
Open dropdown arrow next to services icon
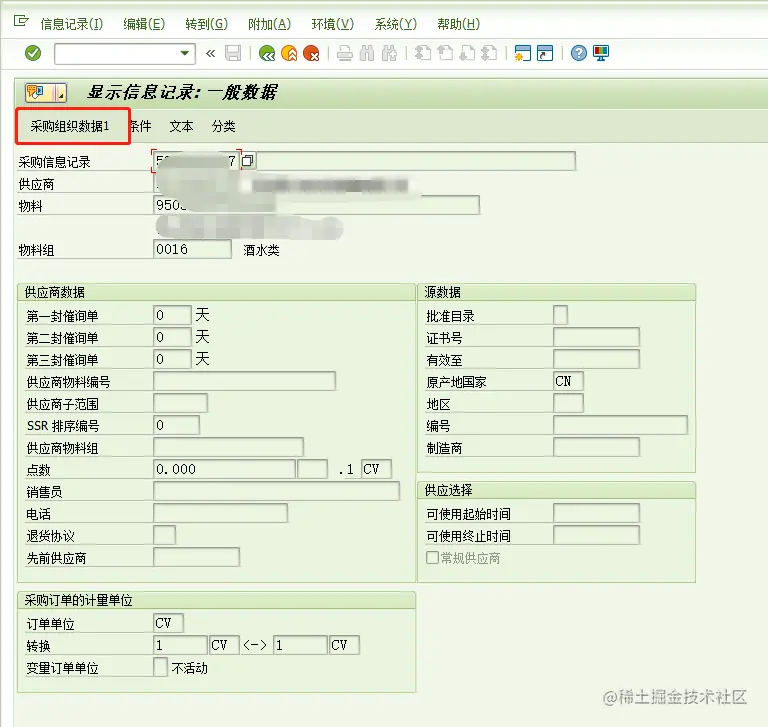point(60,92)
